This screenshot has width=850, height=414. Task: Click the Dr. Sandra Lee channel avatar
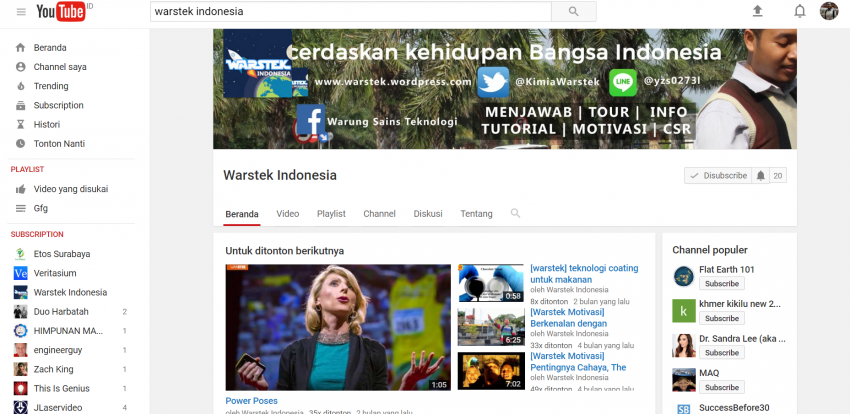(684, 345)
